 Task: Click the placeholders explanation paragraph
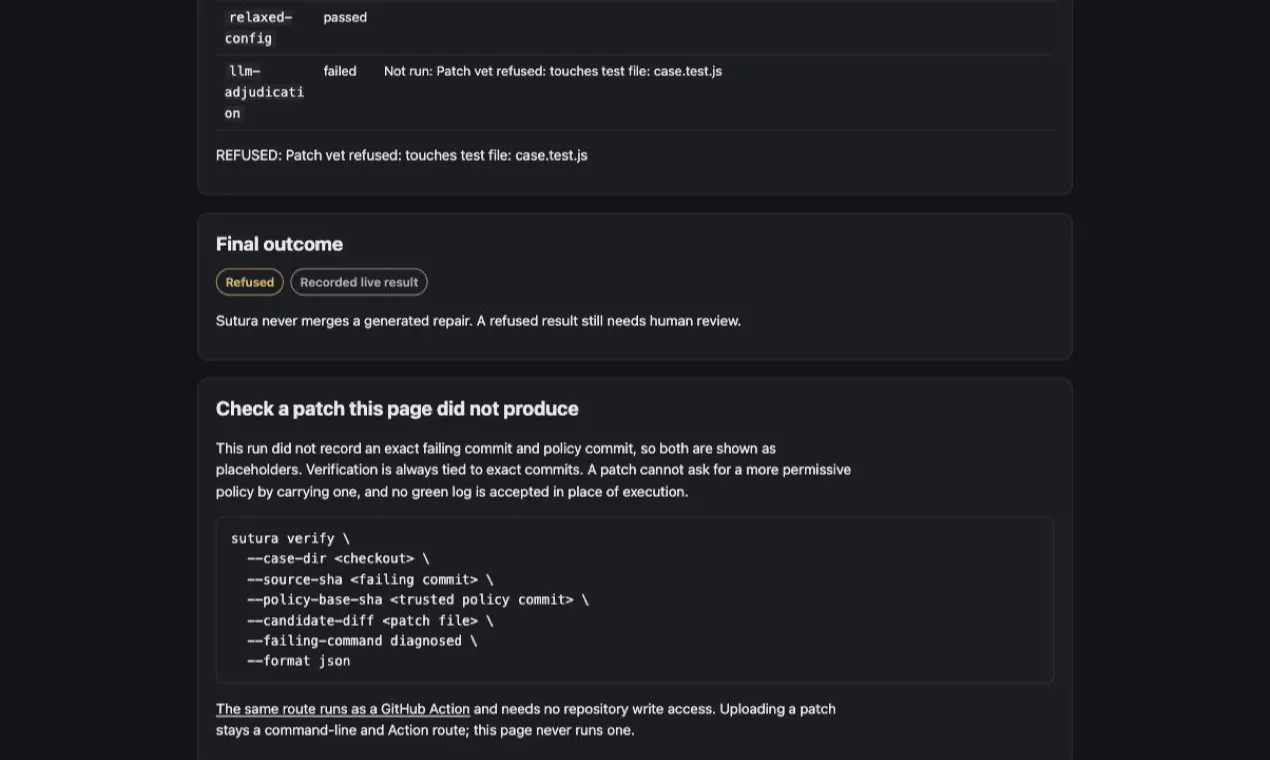pyautogui.click(x=533, y=470)
